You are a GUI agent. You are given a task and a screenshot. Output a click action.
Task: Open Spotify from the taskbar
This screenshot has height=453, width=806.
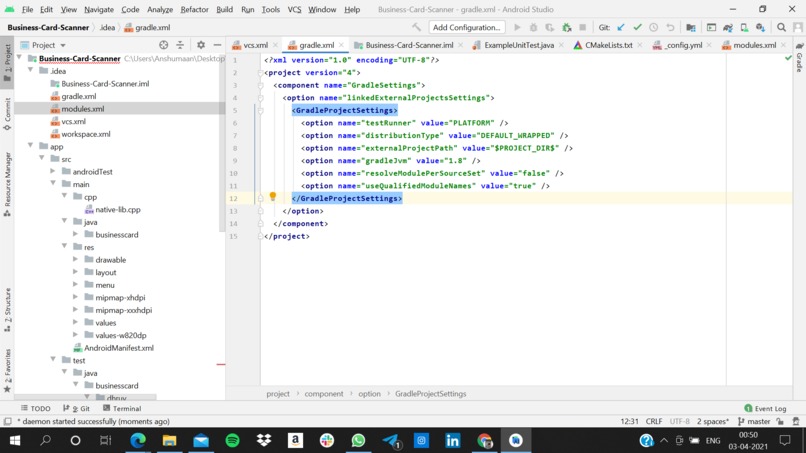232,441
